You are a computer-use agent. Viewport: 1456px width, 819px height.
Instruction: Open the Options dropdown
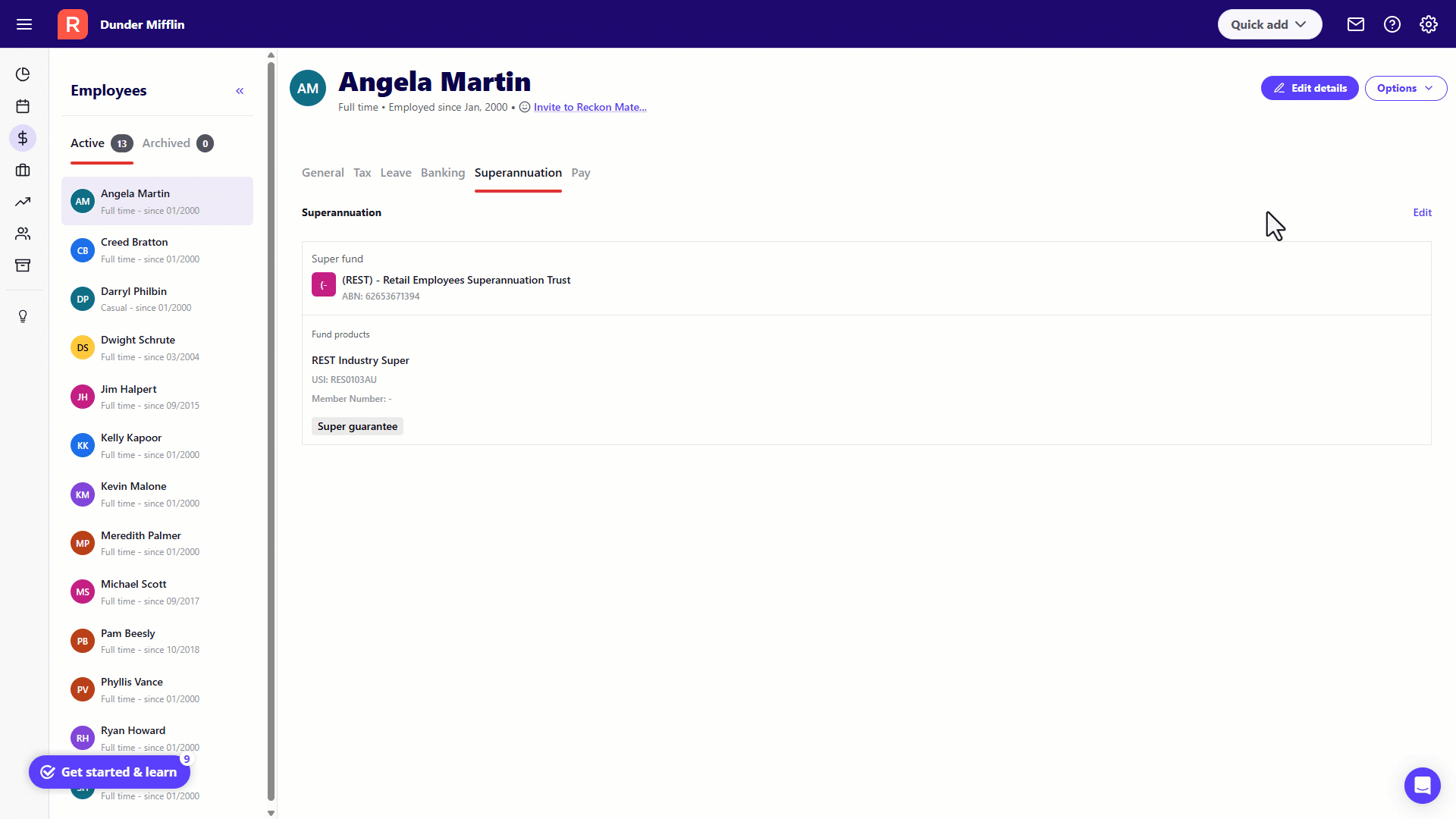tap(1405, 88)
